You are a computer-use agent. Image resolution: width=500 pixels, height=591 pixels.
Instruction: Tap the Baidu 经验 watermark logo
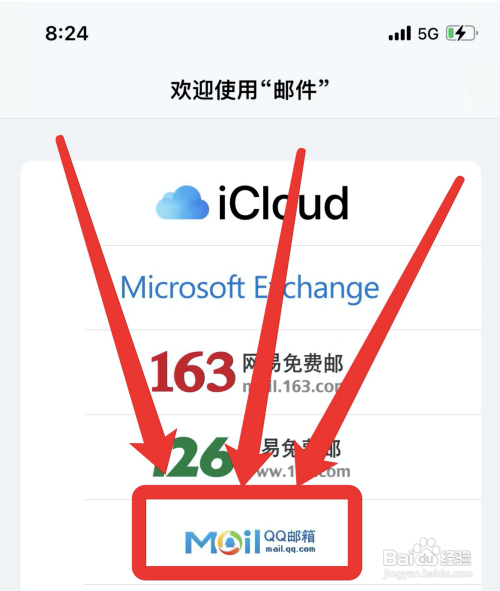(x=427, y=554)
